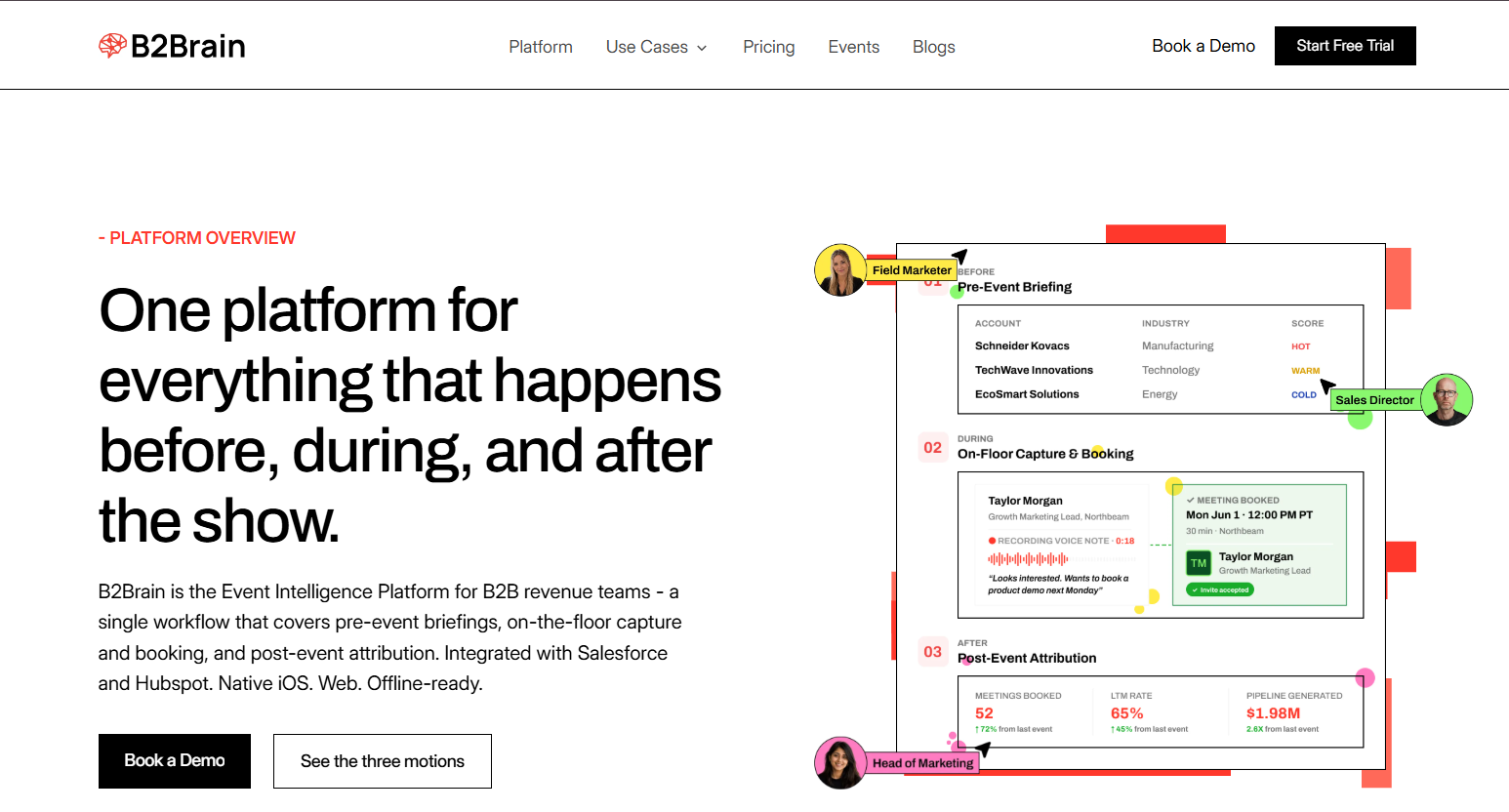Select the Field Marketer avatar photo

(840, 270)
